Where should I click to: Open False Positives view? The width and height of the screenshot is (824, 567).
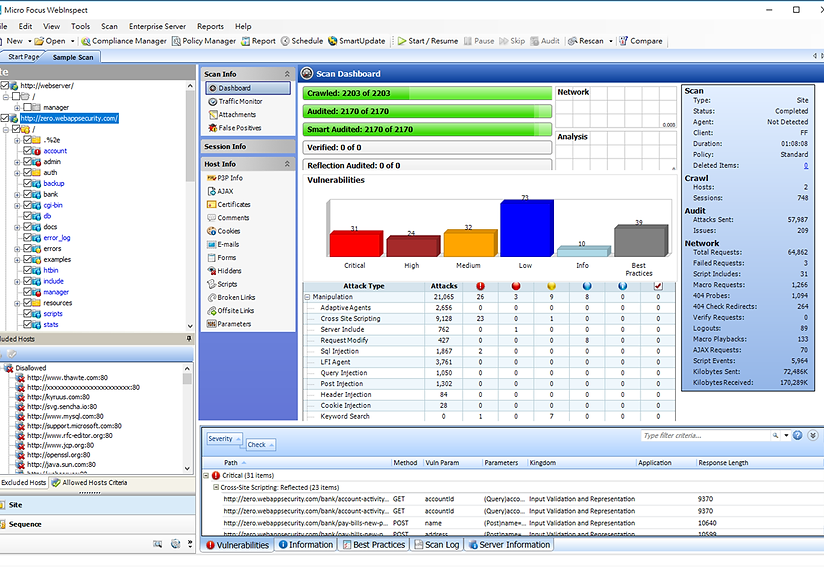tap(235, 128)
